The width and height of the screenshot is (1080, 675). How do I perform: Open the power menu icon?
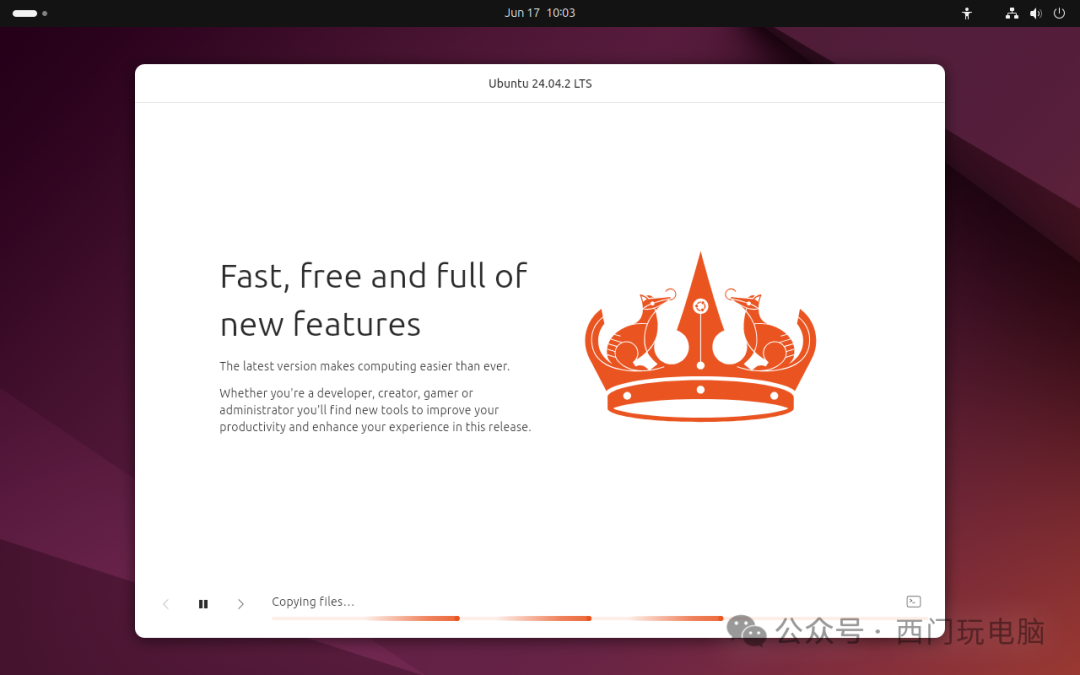1059,13
